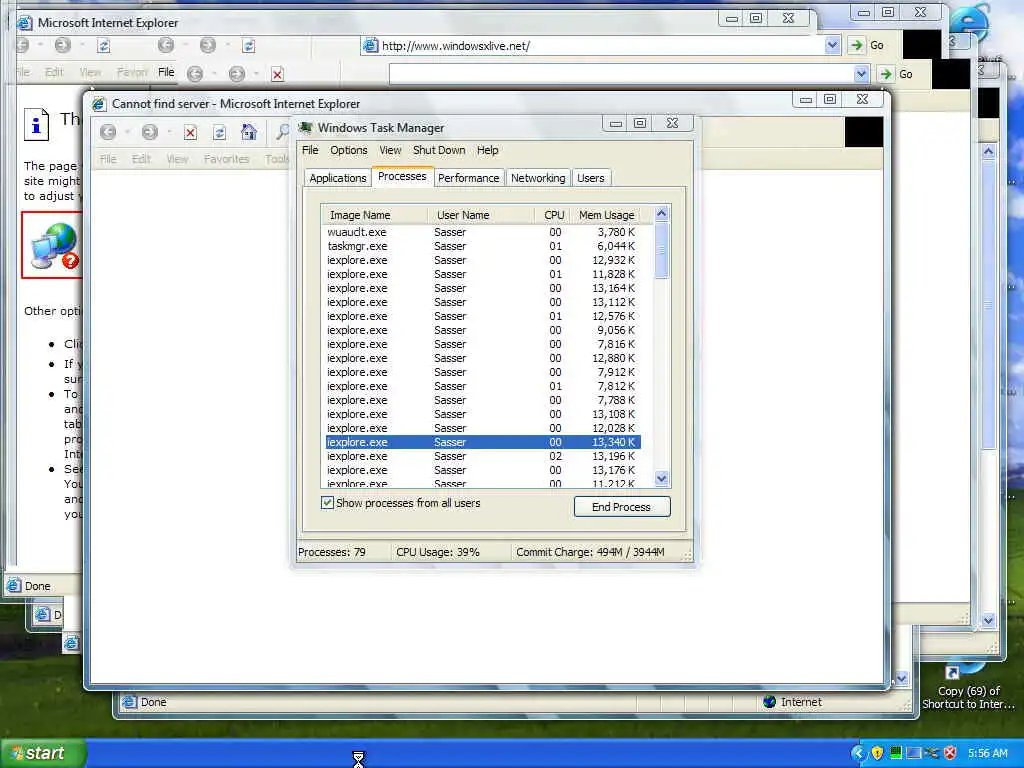Open Task Manager's File menu
The image size is (1024, 768).
coord(310,150)
